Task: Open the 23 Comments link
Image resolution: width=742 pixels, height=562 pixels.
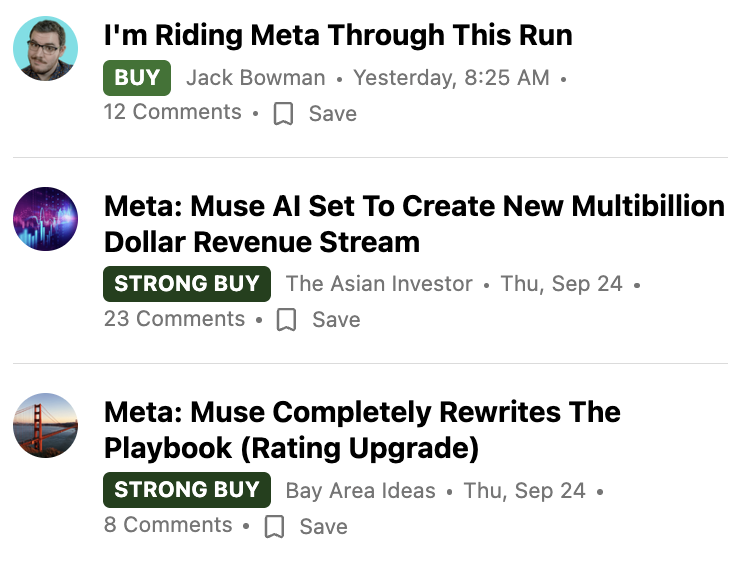Action: 175,318
